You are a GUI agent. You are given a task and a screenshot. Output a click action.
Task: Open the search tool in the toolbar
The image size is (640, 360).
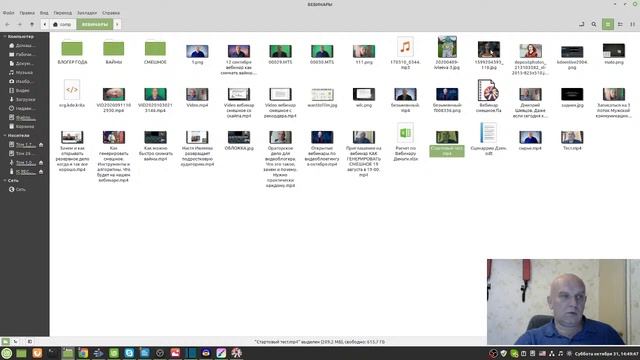tap(594, 24)
